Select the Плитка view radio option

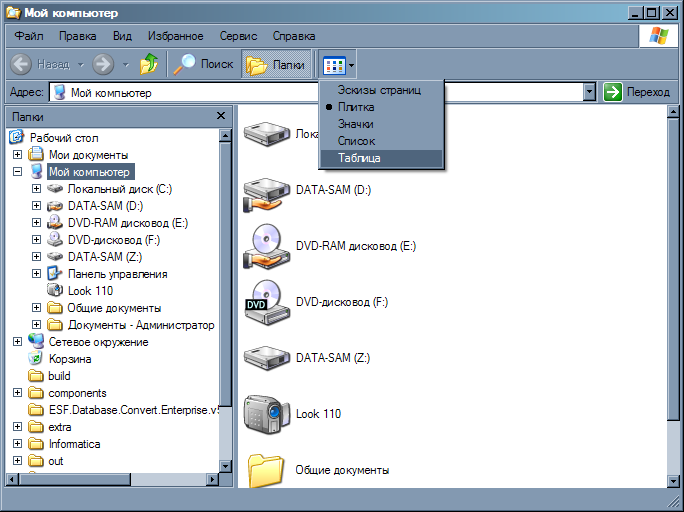(381, 107)
